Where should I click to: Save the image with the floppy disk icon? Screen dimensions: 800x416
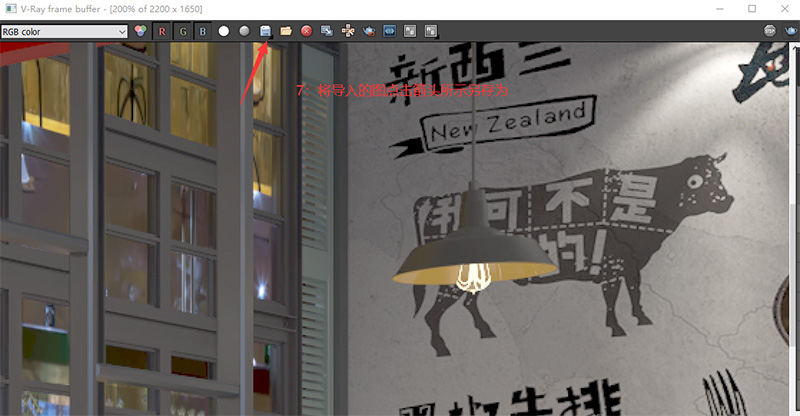coord(265,31)
